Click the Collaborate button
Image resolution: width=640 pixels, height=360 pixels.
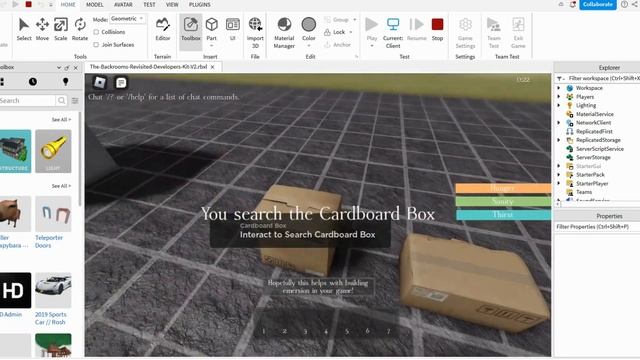click(598, 4)
